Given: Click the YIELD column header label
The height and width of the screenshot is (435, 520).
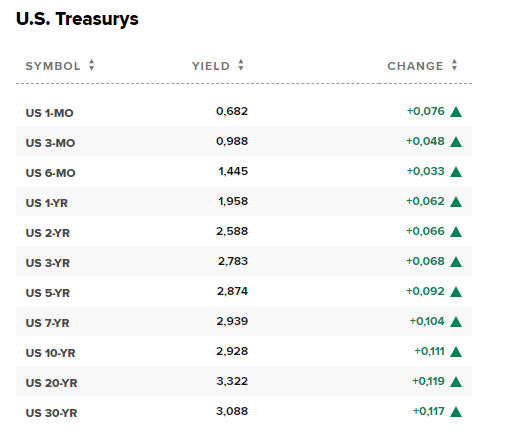Looking at the screenshot, I should point(211,66).
